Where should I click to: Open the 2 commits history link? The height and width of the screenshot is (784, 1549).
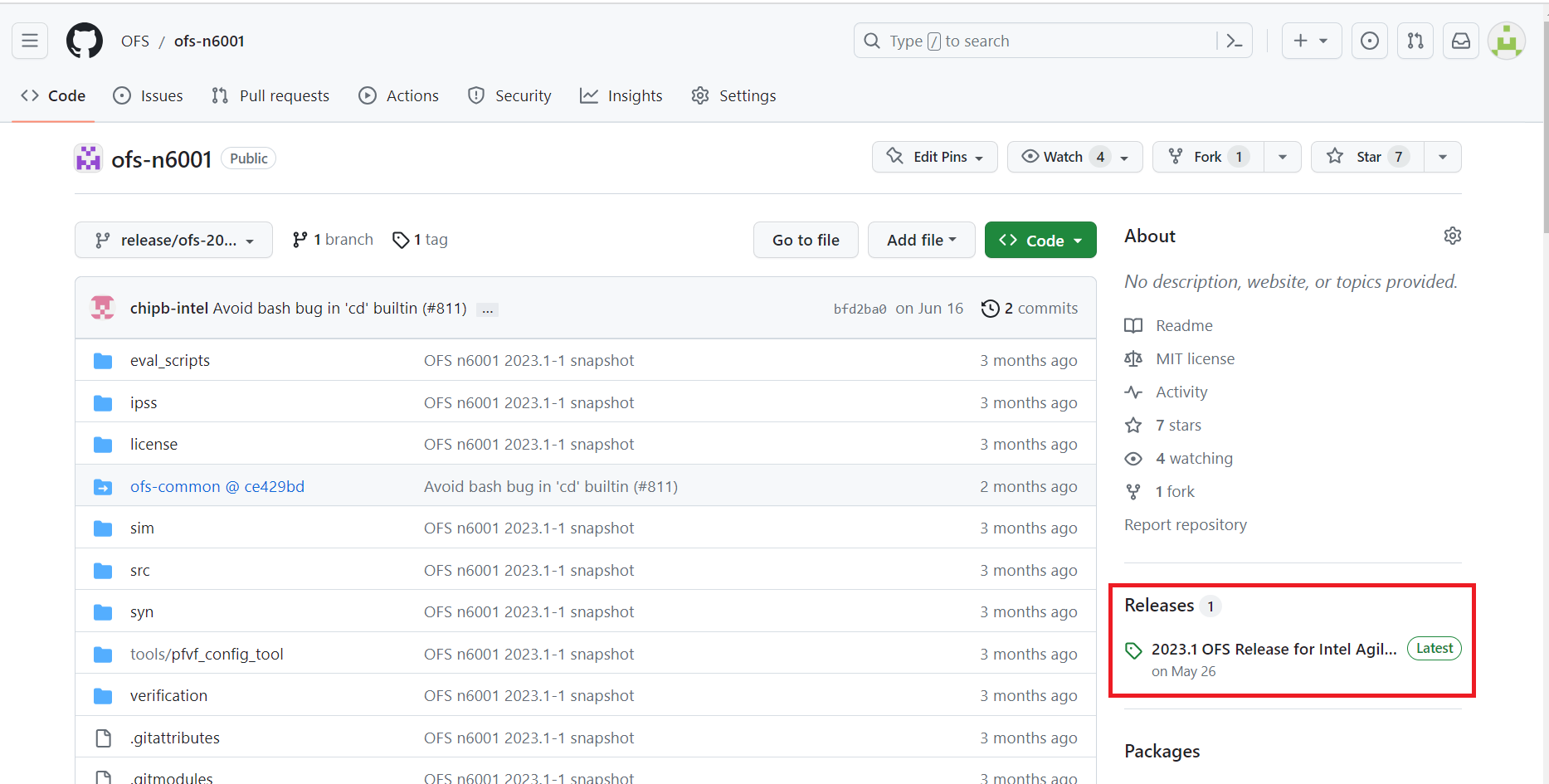point(1030,309)
